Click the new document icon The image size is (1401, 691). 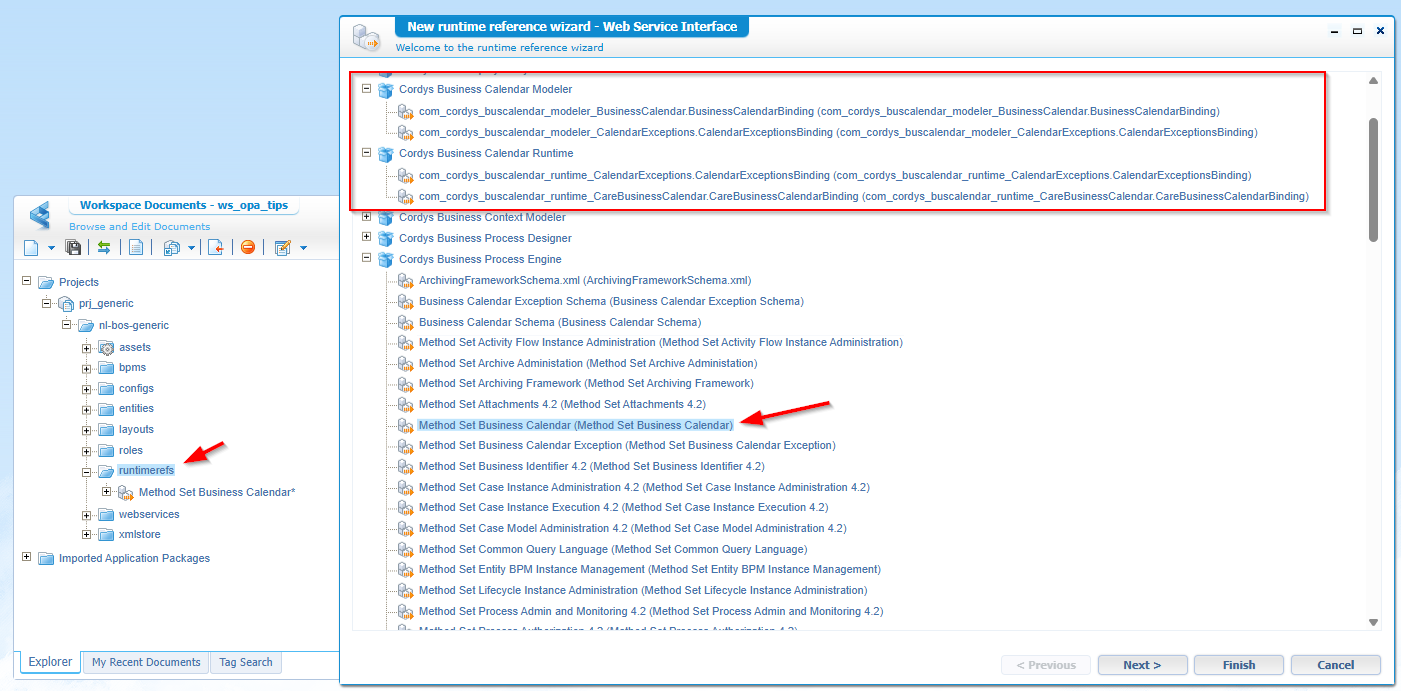point(31,247)
